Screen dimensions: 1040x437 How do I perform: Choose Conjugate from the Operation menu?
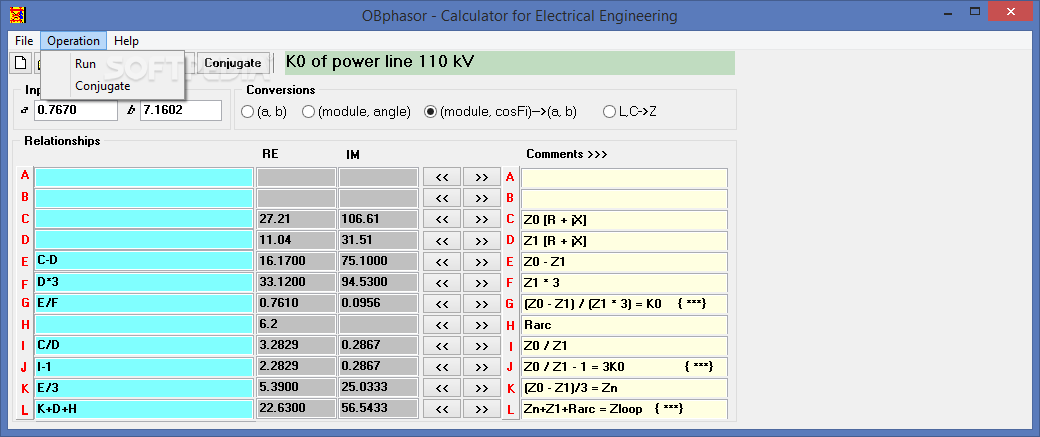(x=103, y=86)
